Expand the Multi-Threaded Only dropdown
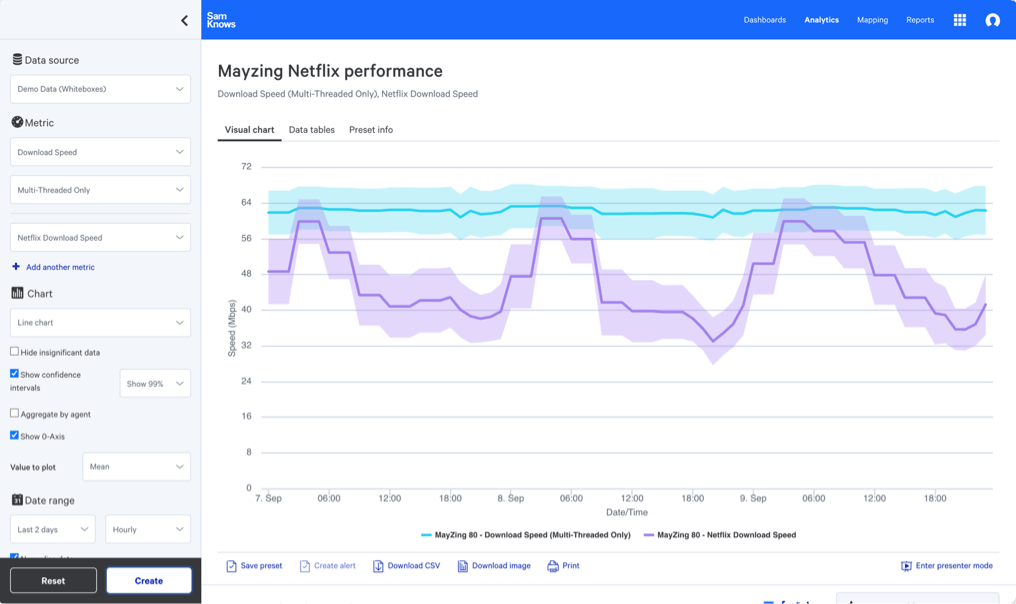The width and height of the screenshot is (1016, 604). coord(100,190)
